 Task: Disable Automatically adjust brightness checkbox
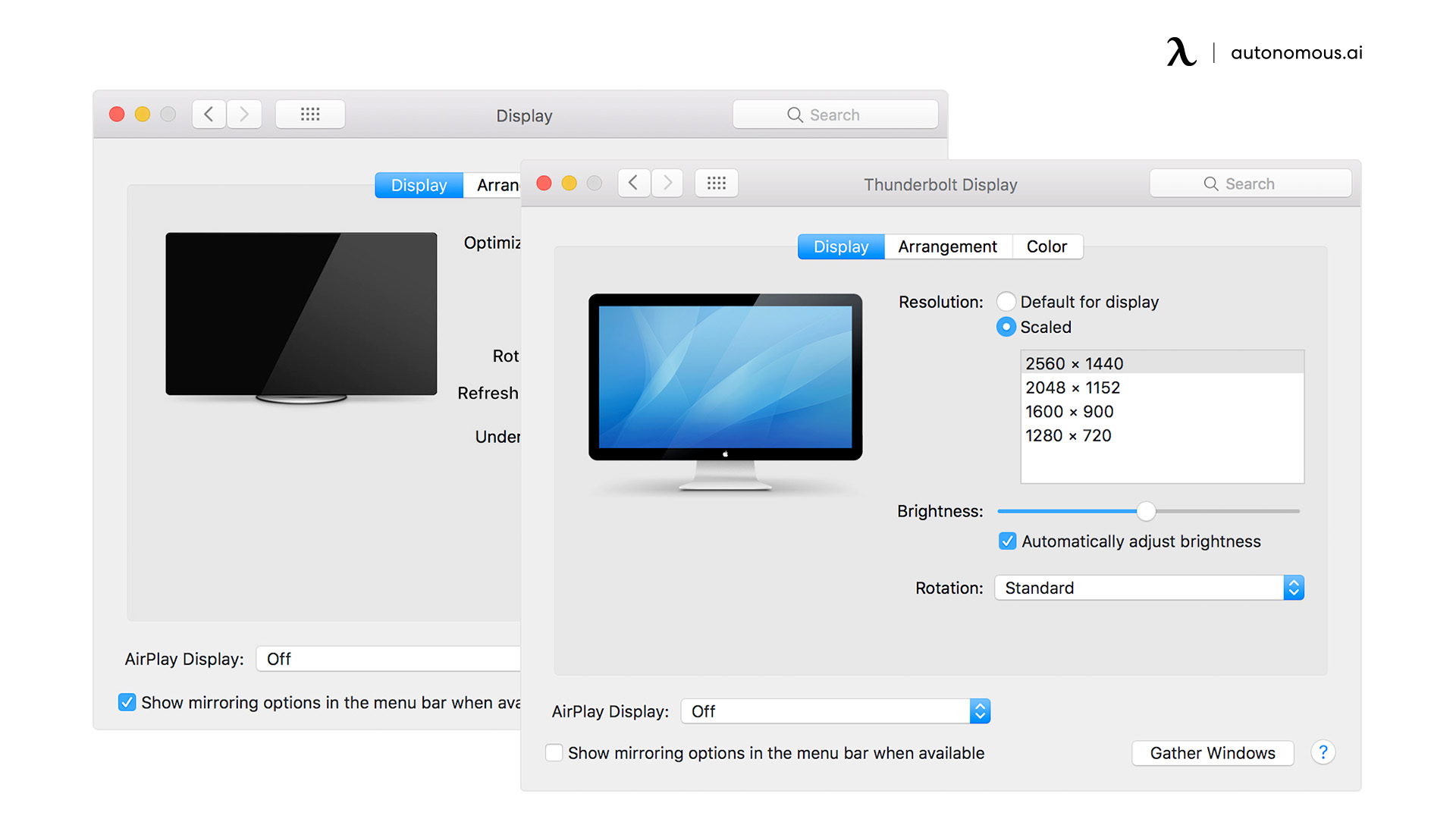(x=1007, y=541)
